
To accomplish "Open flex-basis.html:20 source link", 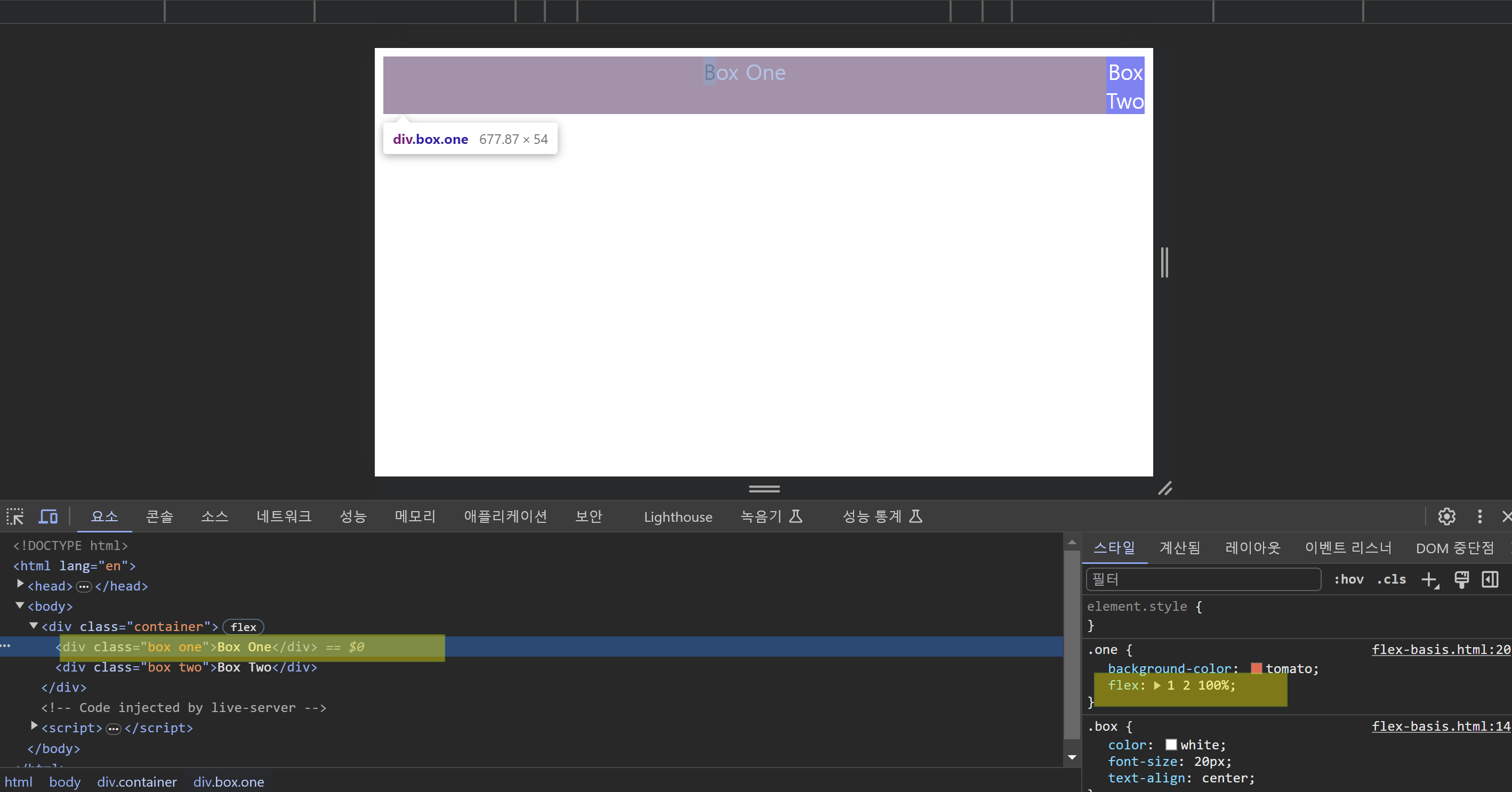I will (x=1441, y=650).
